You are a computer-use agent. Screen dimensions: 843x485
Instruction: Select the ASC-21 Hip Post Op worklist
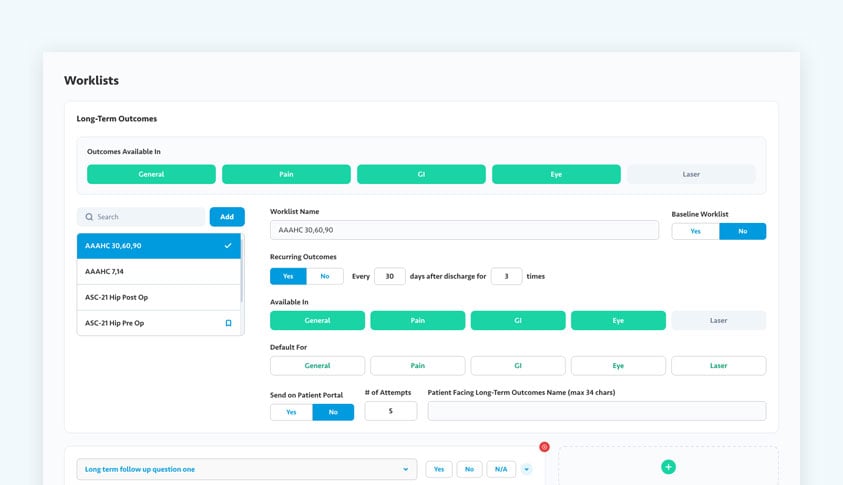click(159, 297)
